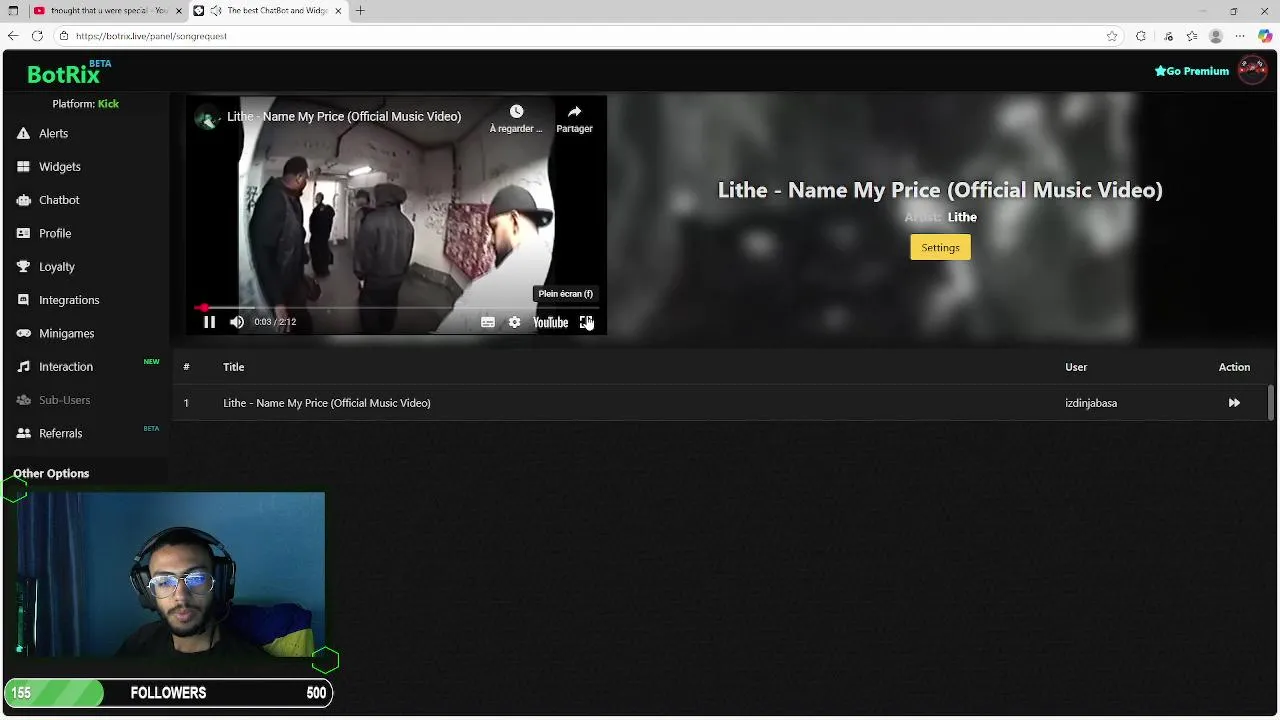Open the Referrals section
Screen dimensions: 1280x720
click(x=60, y=433)
